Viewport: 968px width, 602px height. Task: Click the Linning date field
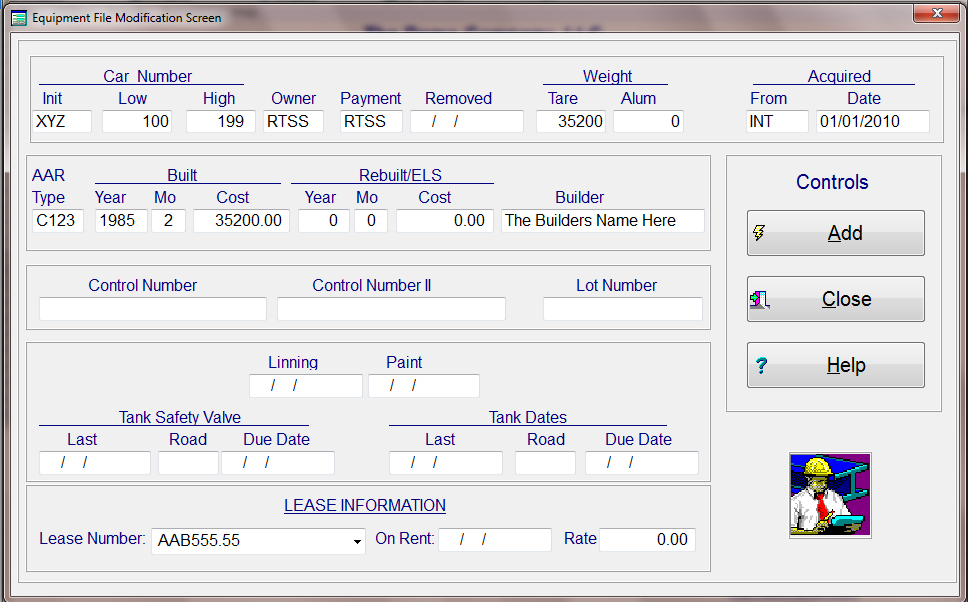point(306,386)
